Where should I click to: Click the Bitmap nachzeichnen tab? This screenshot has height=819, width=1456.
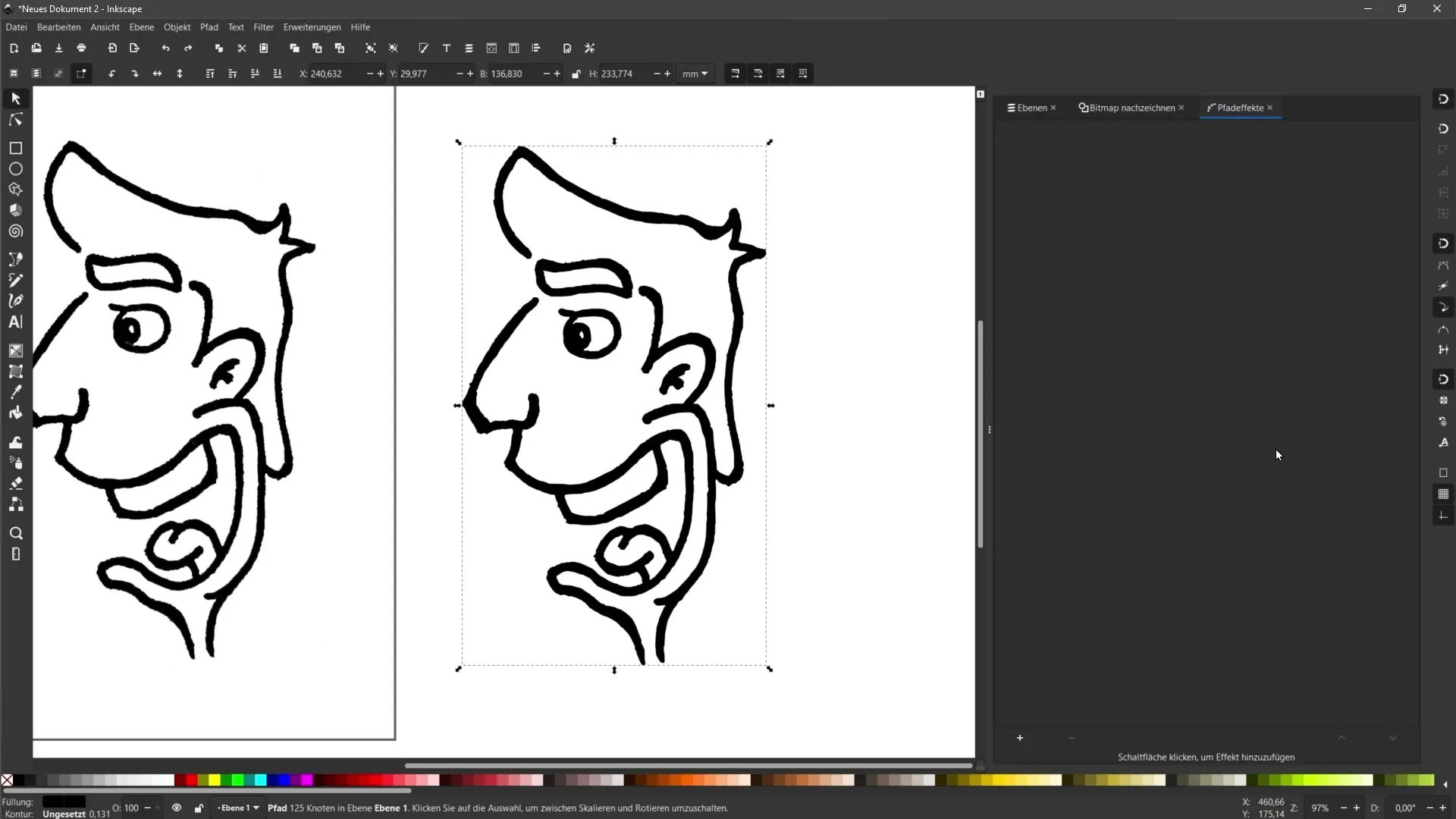coord(1130,107)
